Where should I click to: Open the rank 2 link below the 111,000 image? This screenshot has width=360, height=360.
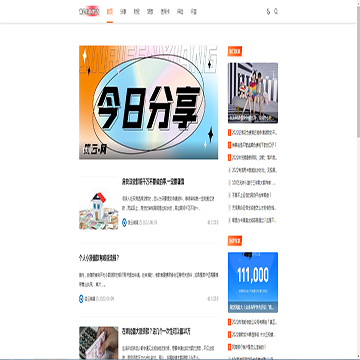(253, 334)
